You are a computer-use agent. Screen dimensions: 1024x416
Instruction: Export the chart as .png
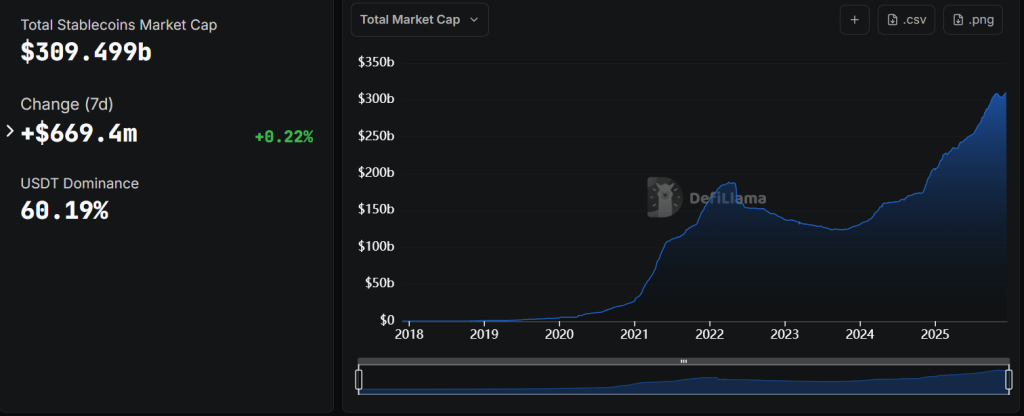coord(972,20)
